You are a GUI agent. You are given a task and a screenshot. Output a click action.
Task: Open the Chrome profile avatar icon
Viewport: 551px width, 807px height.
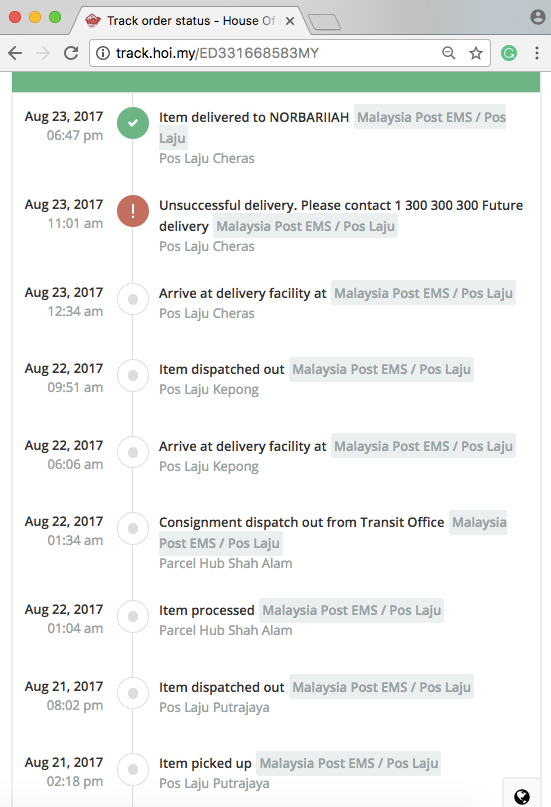pyautogui.click(x=538, y=17)
